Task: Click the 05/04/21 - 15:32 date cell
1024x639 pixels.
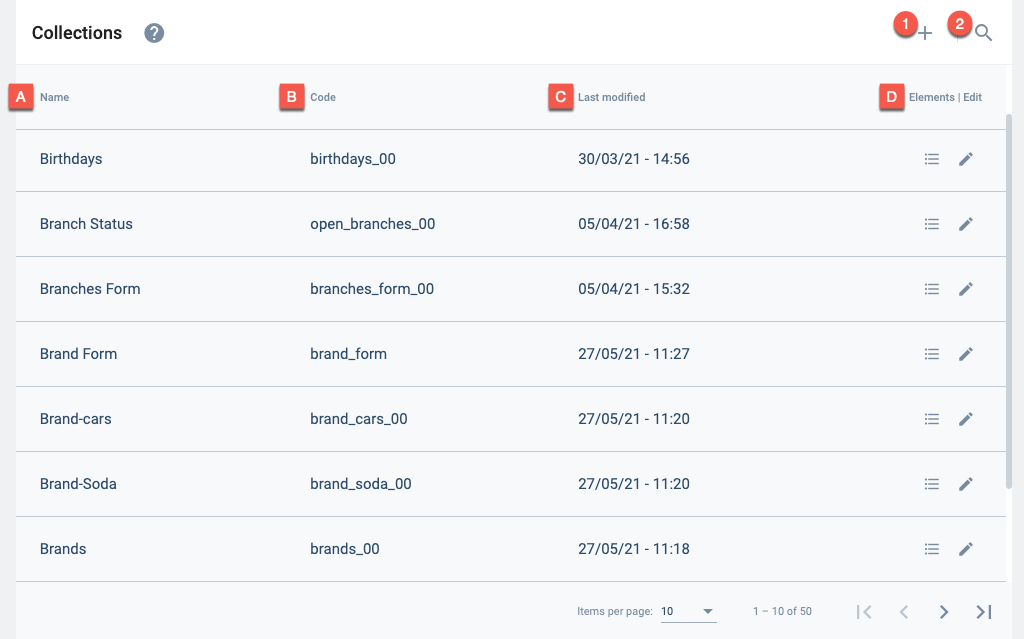Action: coord(633,289)
